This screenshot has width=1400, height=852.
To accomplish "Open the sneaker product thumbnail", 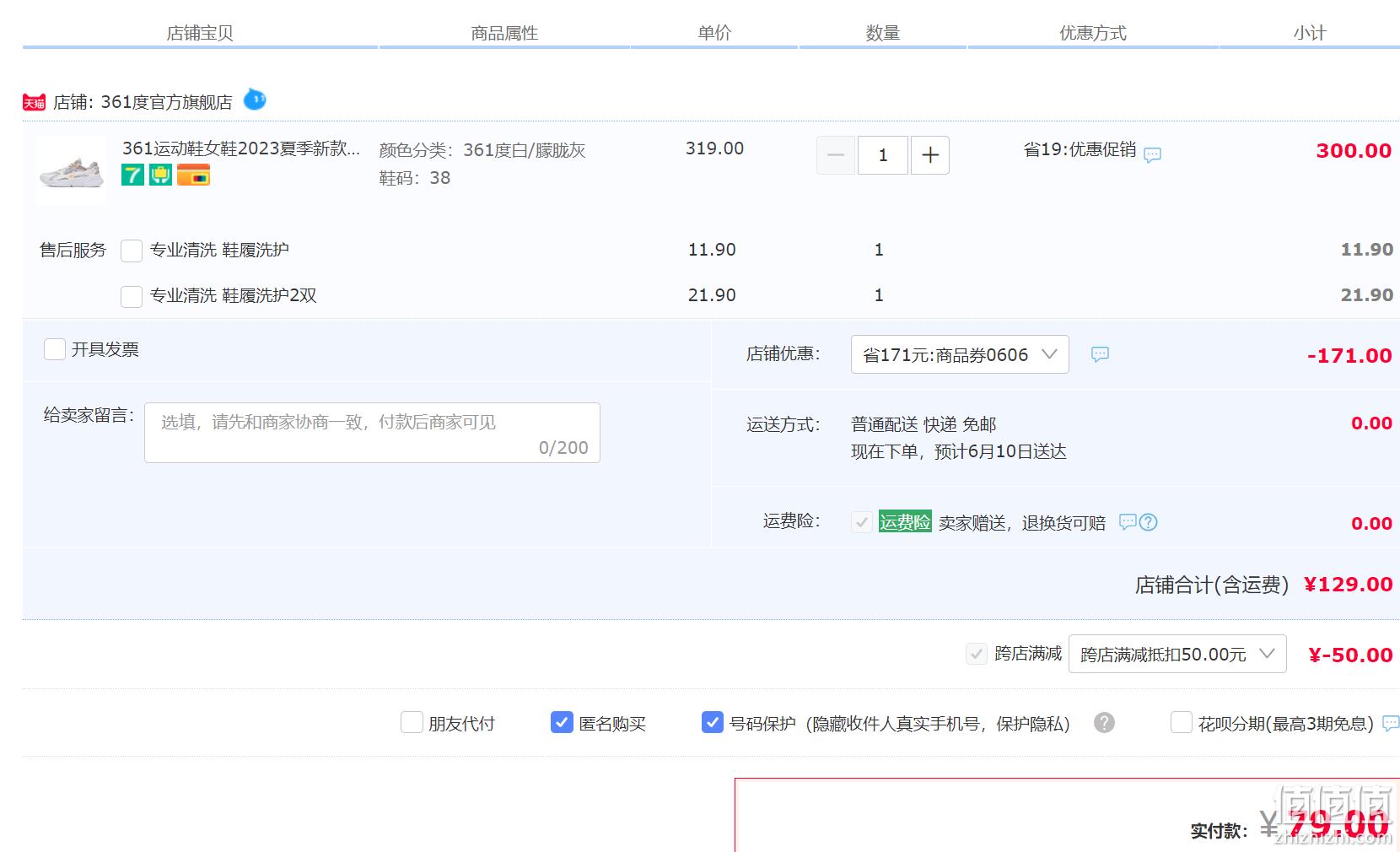I will pyautogui.click(x=72, y=170).
